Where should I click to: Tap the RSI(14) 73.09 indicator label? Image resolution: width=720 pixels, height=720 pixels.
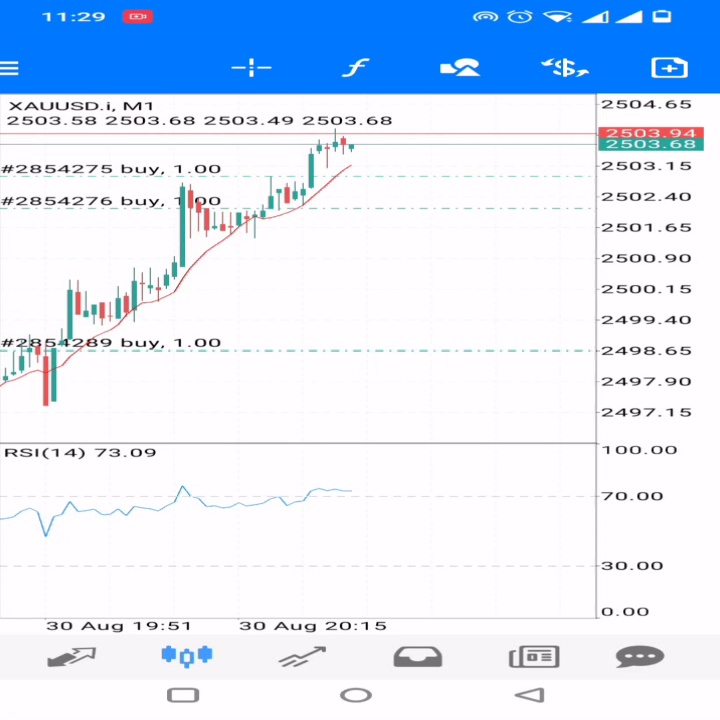click(80, 453)
